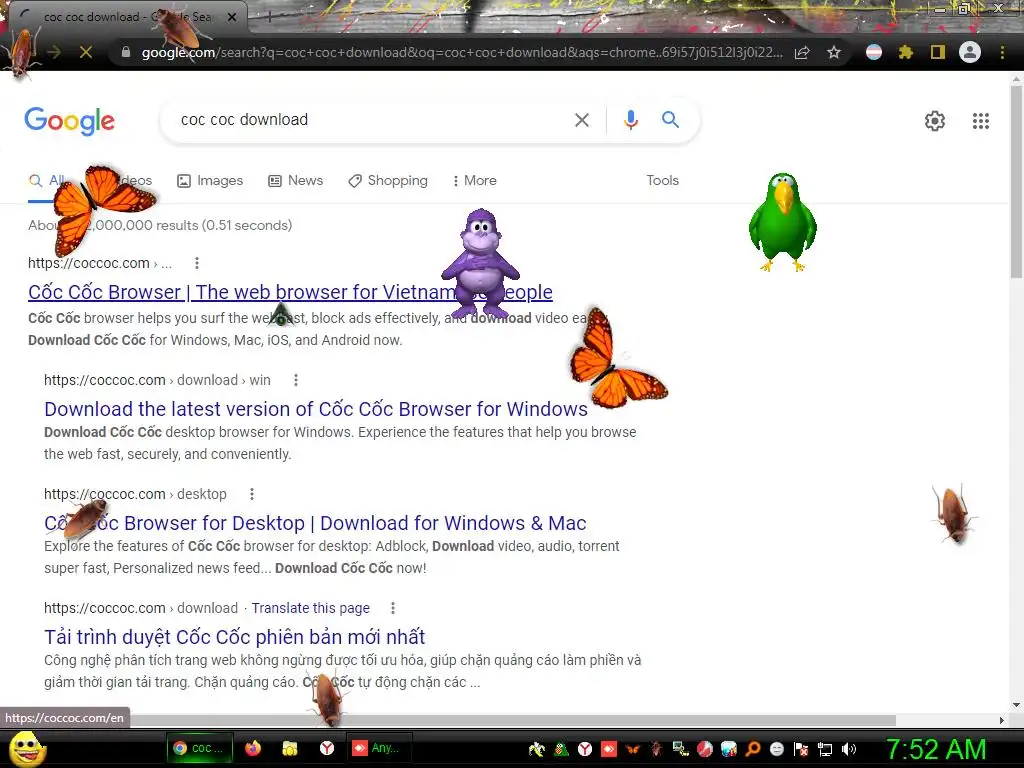1024x768 pixels.
Task: Click the purple BonziBuddy gorilla
Action: (x=481, y=263)
